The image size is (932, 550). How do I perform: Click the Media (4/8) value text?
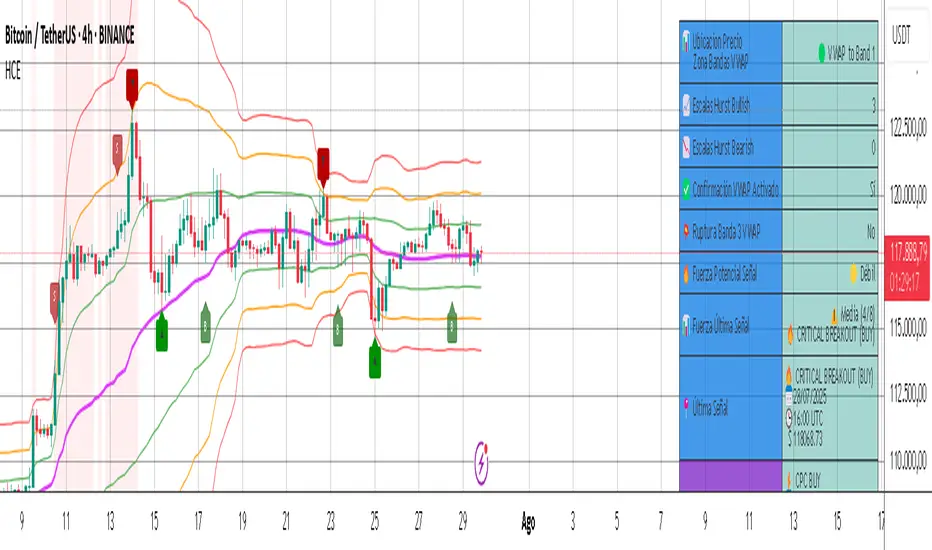(x=857, y=315)
